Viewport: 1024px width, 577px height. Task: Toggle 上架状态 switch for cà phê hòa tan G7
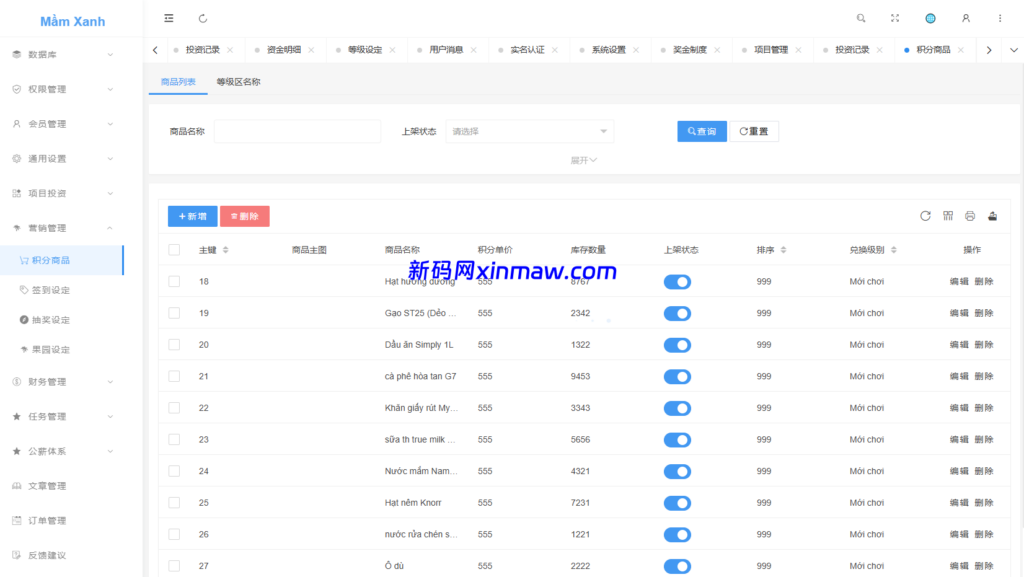[677, 377]
